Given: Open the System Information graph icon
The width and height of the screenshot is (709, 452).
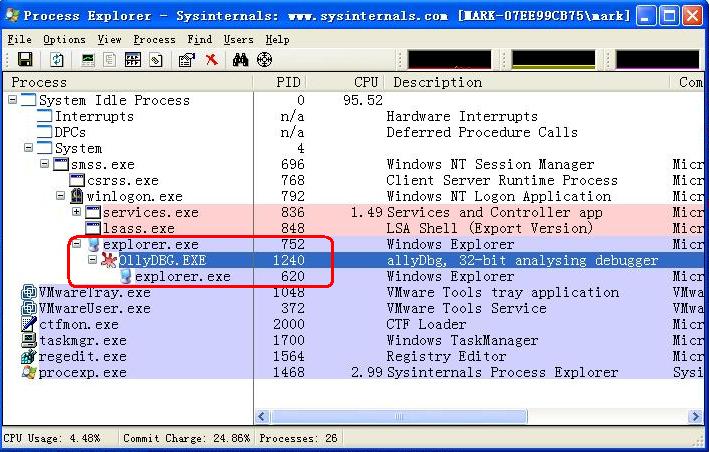Looking at the screenshot, I should (88, 60).
